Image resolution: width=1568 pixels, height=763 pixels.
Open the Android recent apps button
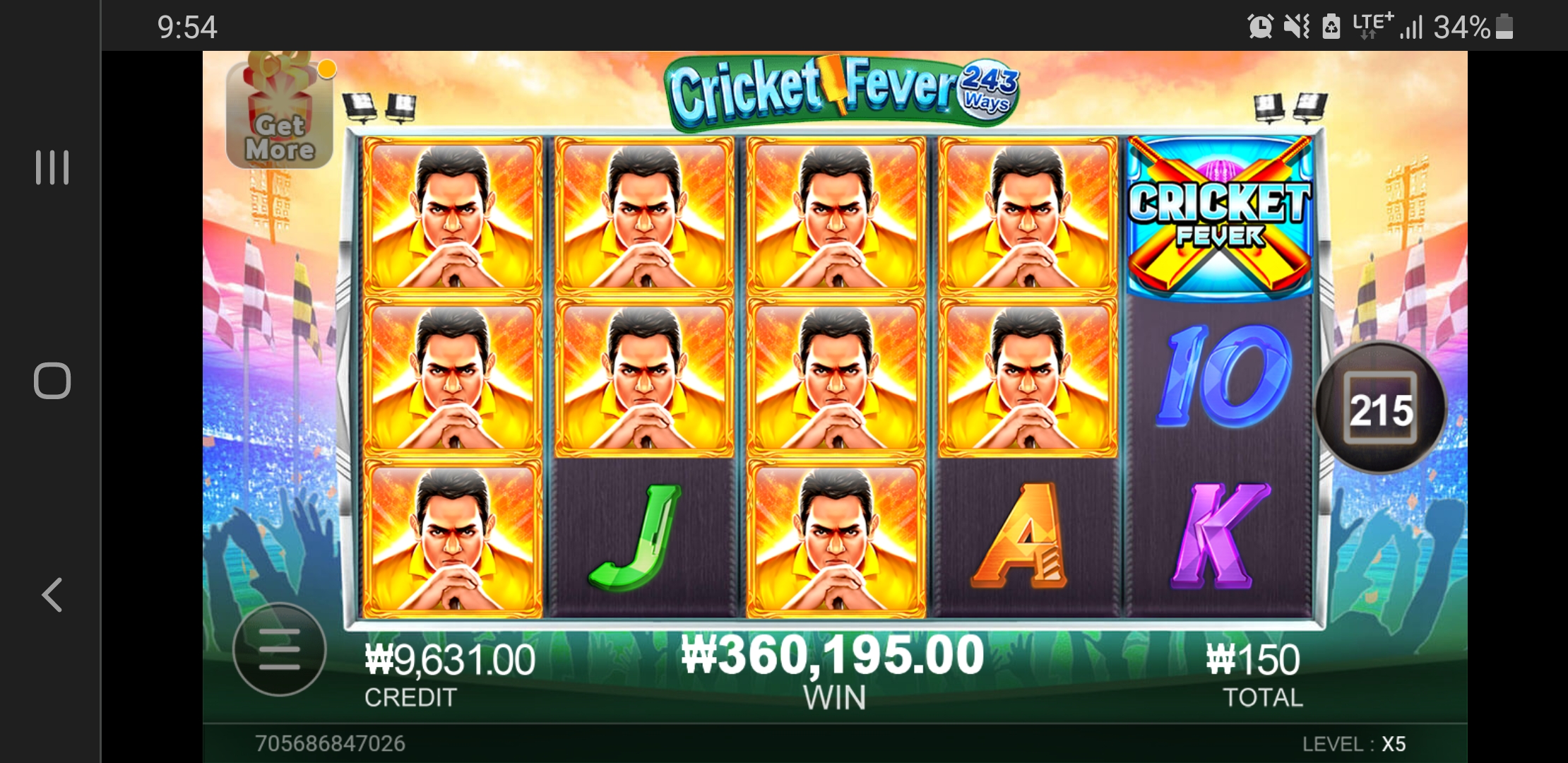52,167
